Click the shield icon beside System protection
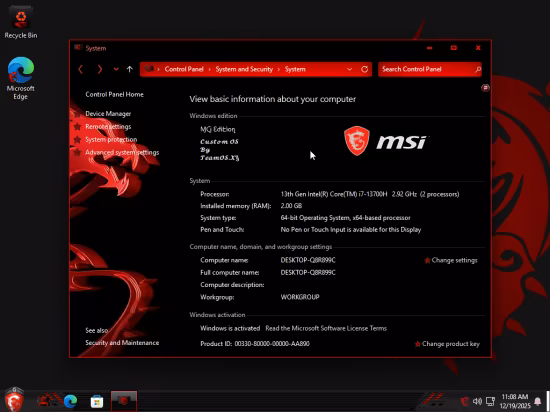Image resolution: width=550 pixels, height=412 pixels. tap(78, 140)
